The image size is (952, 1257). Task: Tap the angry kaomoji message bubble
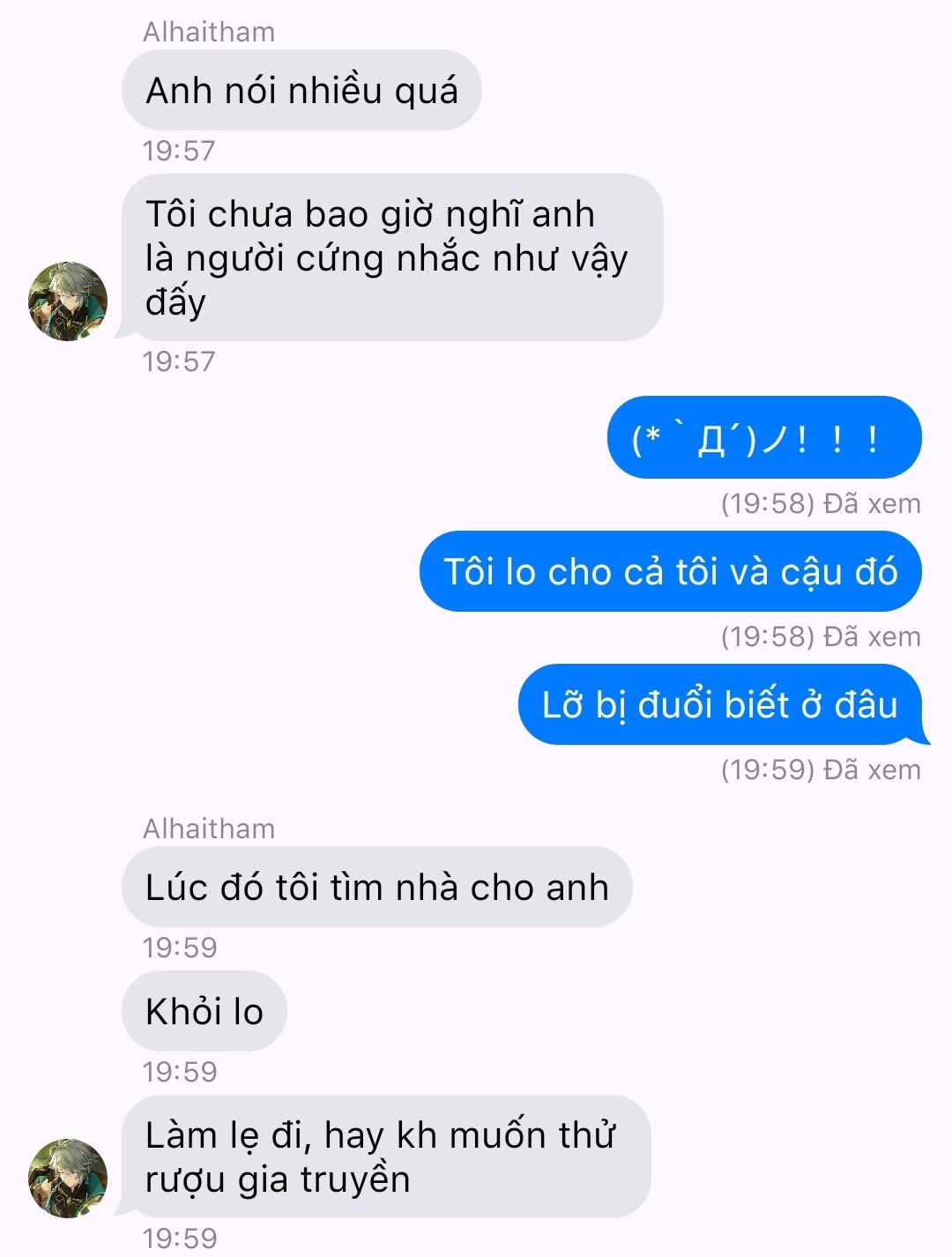click(x=764, y=437)
